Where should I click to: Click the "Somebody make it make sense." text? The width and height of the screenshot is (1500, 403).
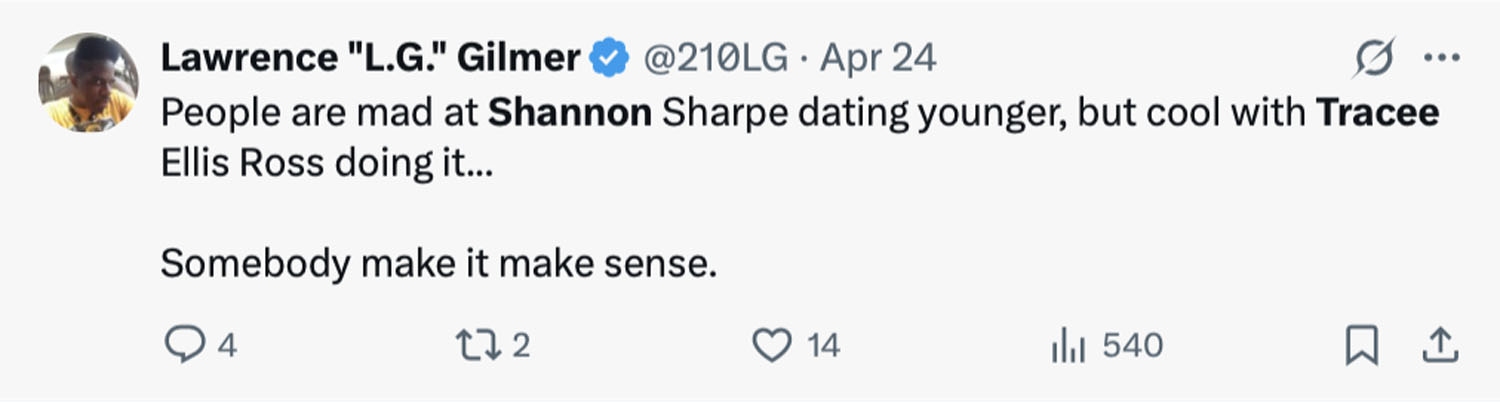[x=439, y=264]
